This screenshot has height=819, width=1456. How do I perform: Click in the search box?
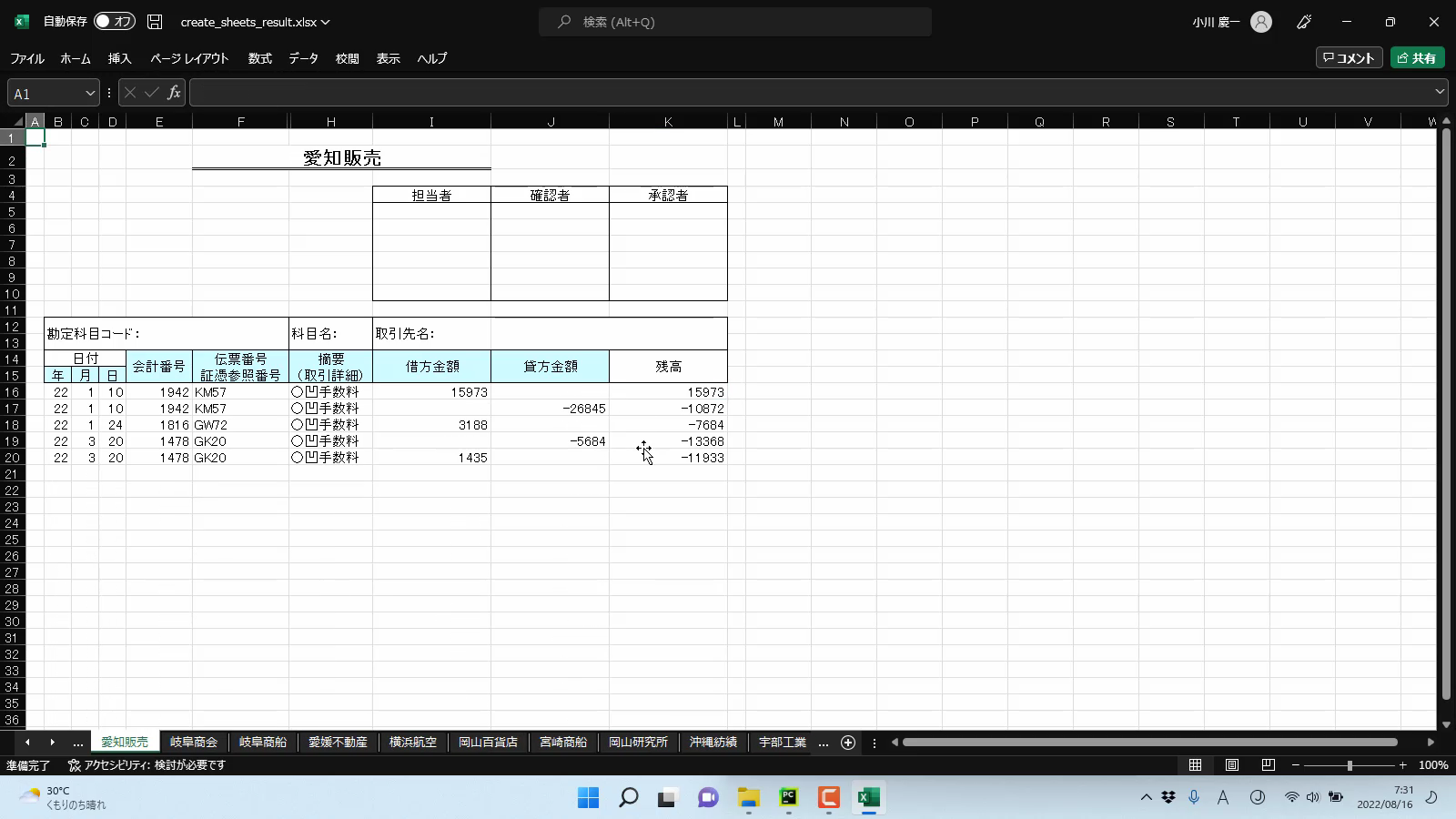pos(734,22)
